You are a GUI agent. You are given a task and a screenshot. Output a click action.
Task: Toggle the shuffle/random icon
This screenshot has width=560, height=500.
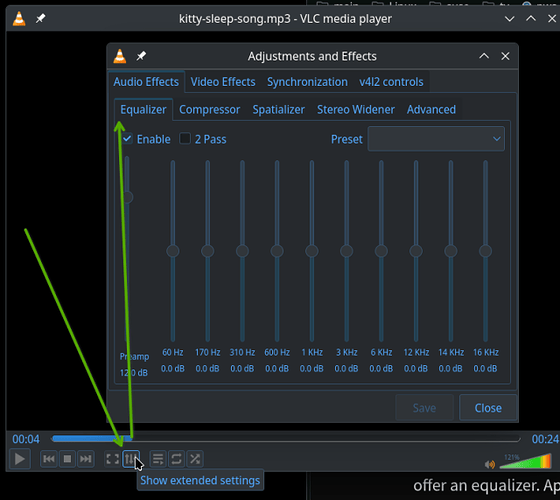coord(195,459)
